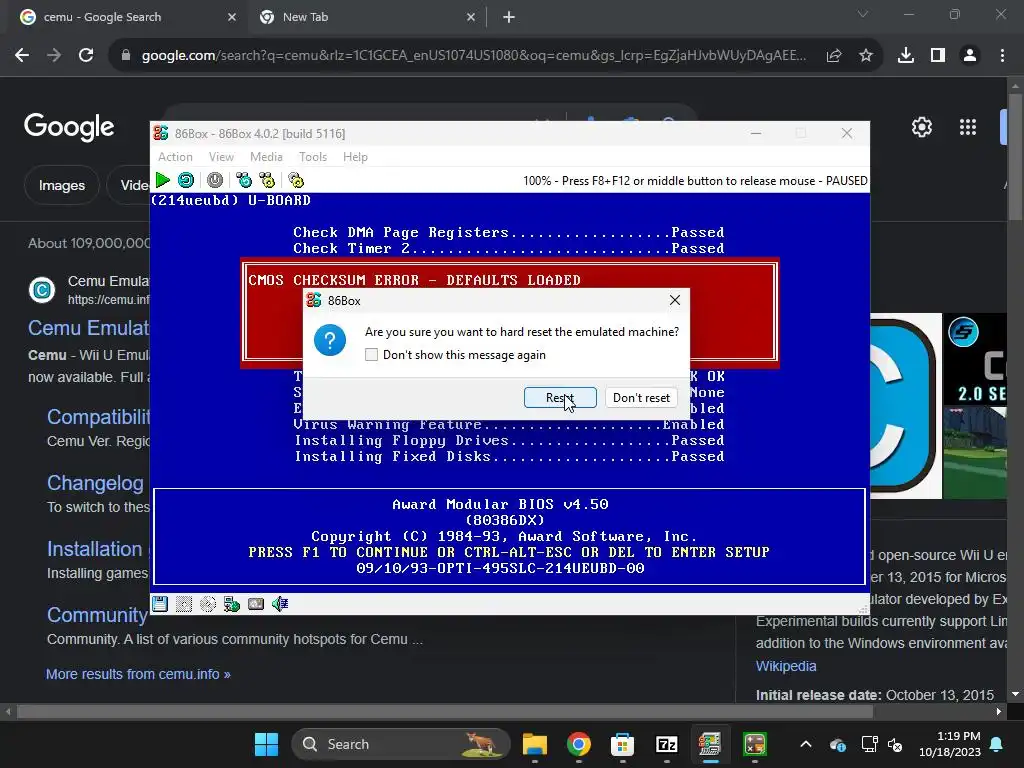Open the Chrome icon on the taskbar

click(579, 744)
